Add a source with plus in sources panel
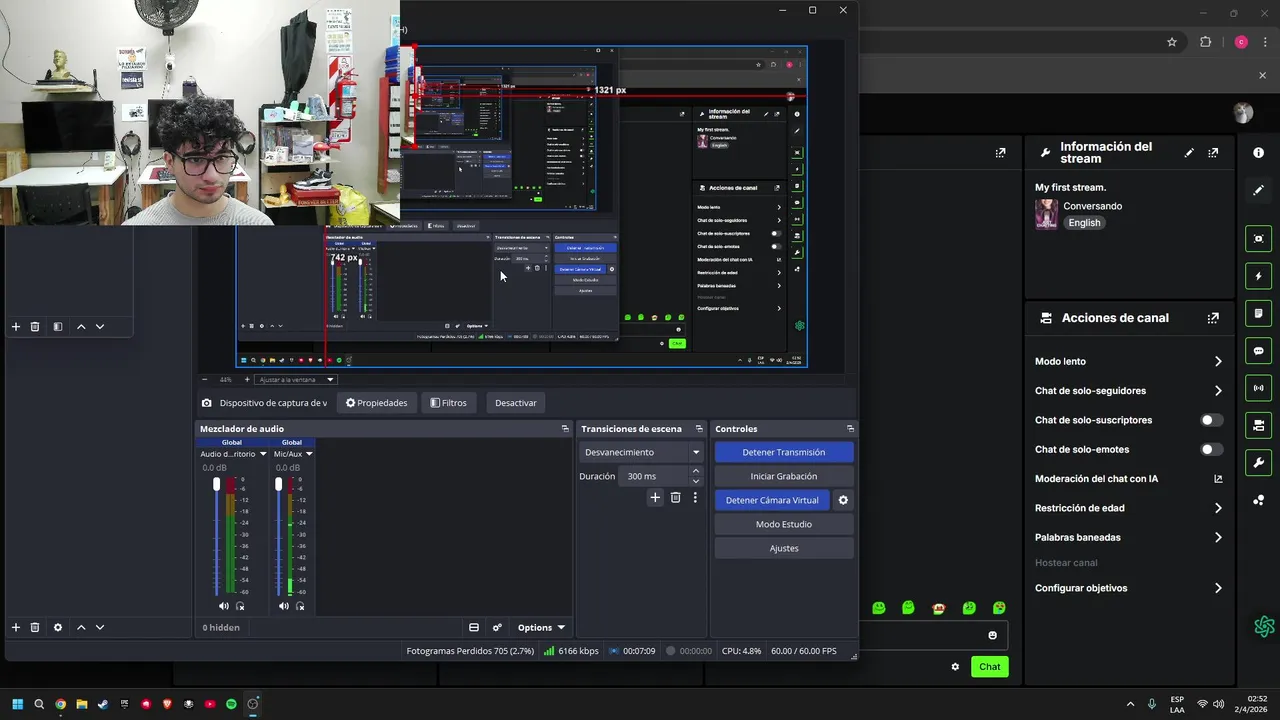 (x=16, y=627)
